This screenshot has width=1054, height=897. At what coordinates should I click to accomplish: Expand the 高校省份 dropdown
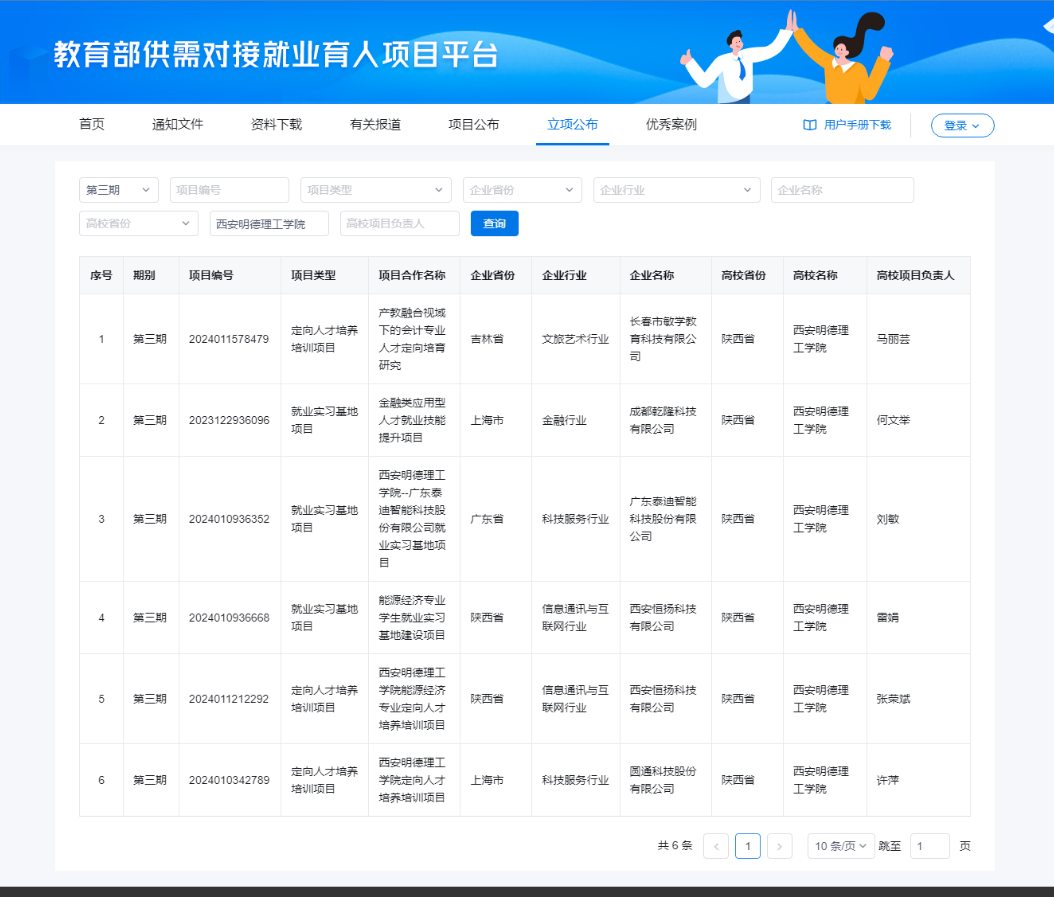click(138, 223)
